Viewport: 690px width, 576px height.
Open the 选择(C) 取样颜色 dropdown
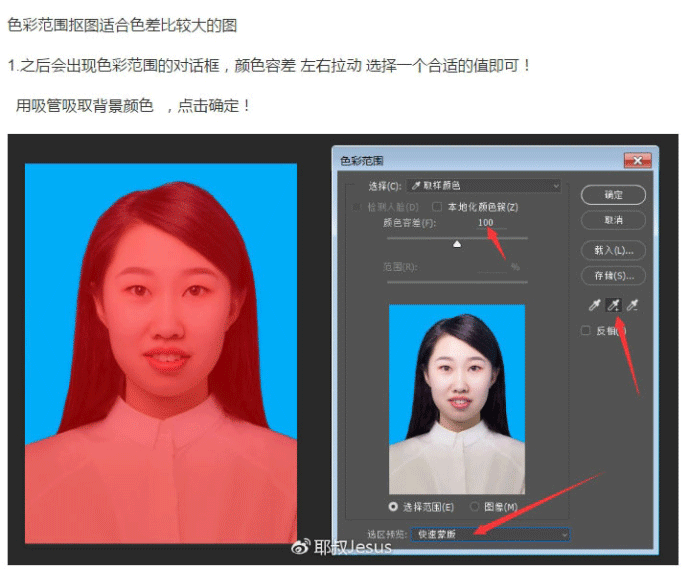(484, 186)
